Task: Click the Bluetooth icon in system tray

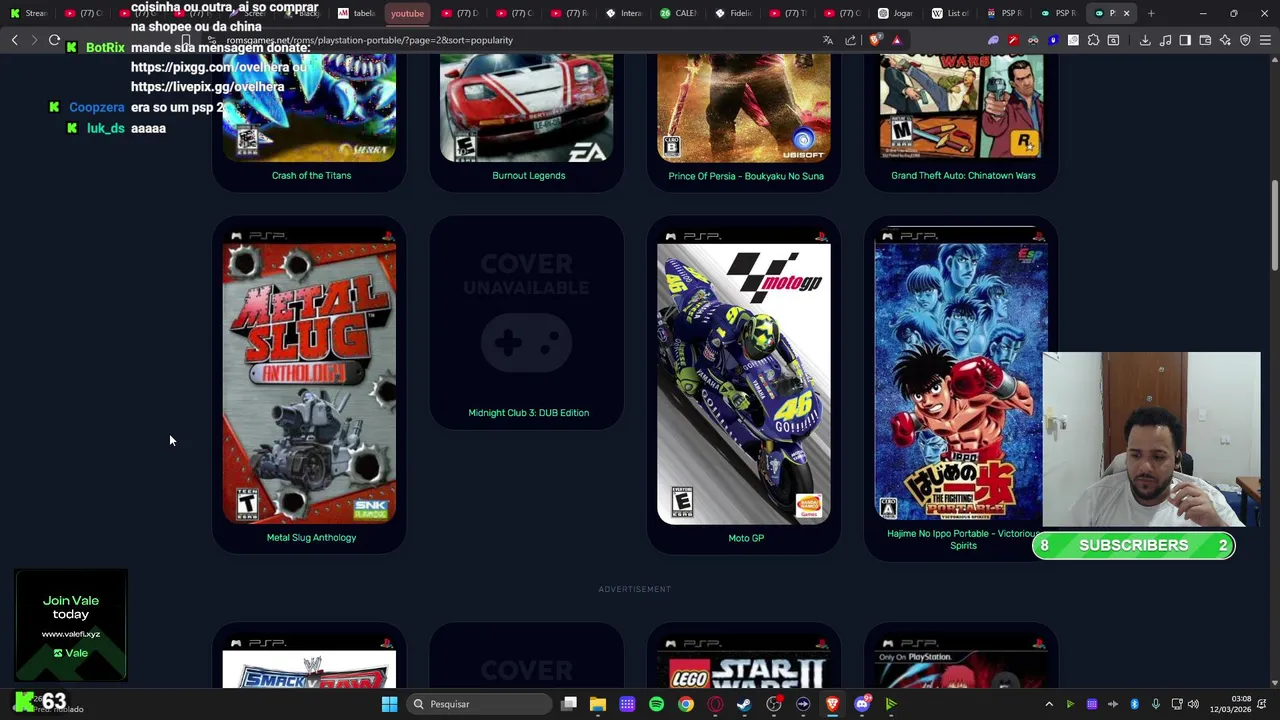Action: coord(1134,704)
